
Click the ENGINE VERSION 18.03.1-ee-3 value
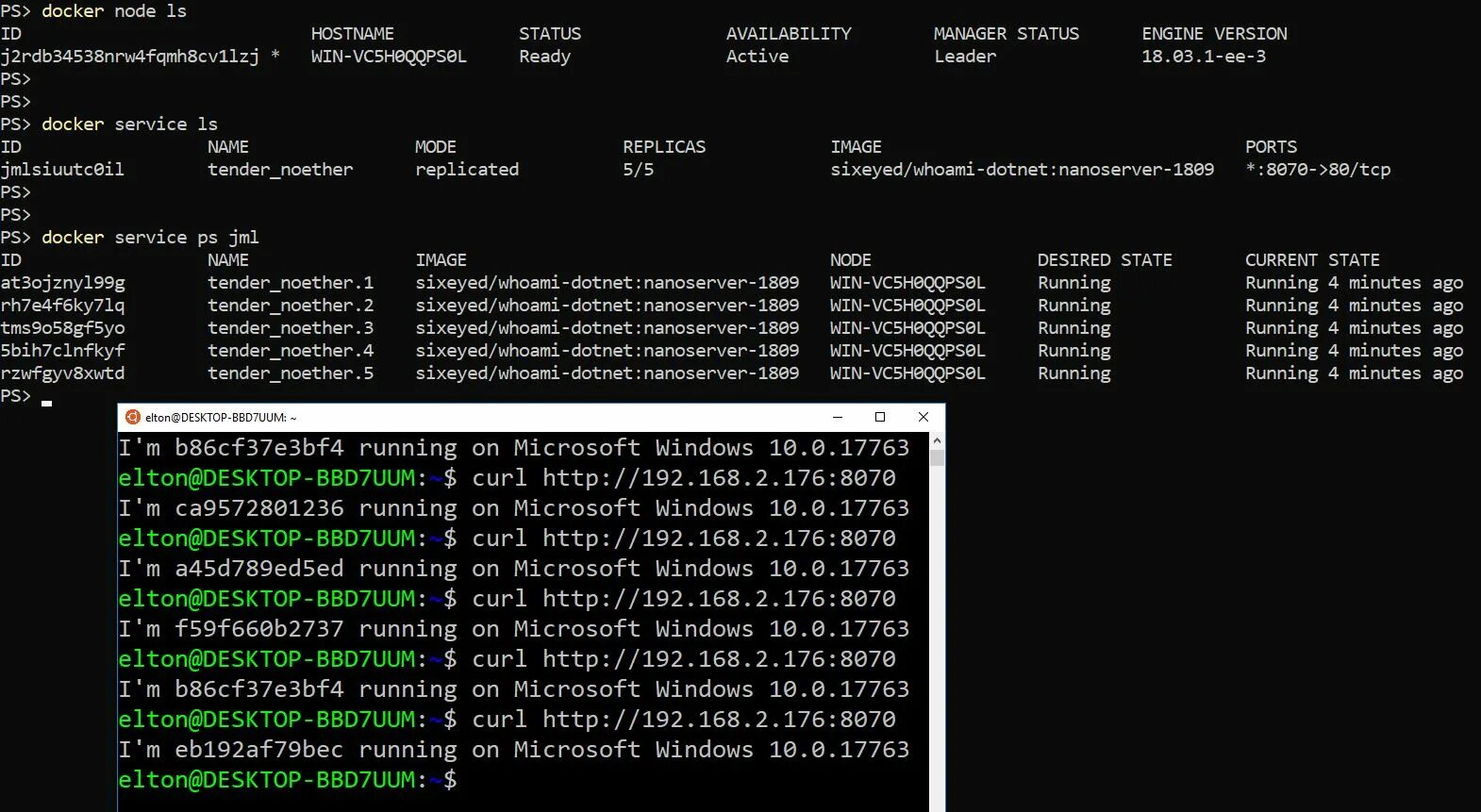(x=1204, y=57)
